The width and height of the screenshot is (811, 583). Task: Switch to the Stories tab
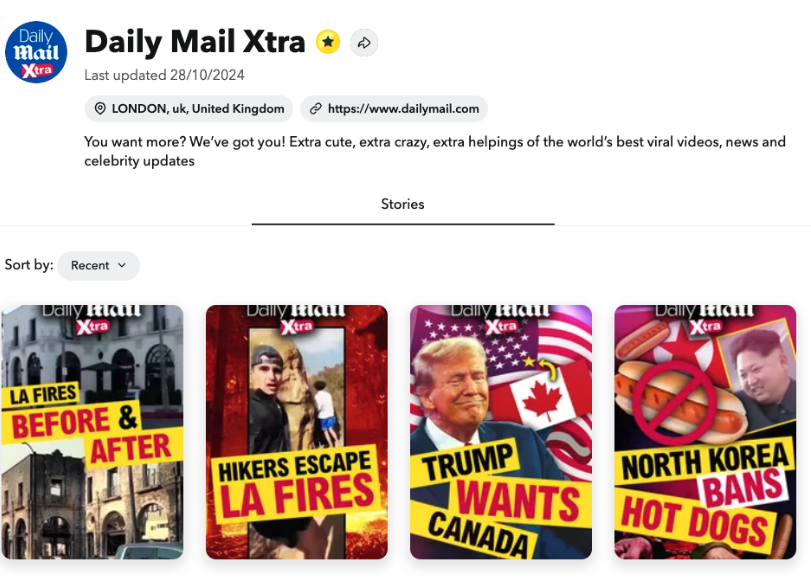click(x=403, y=204)
